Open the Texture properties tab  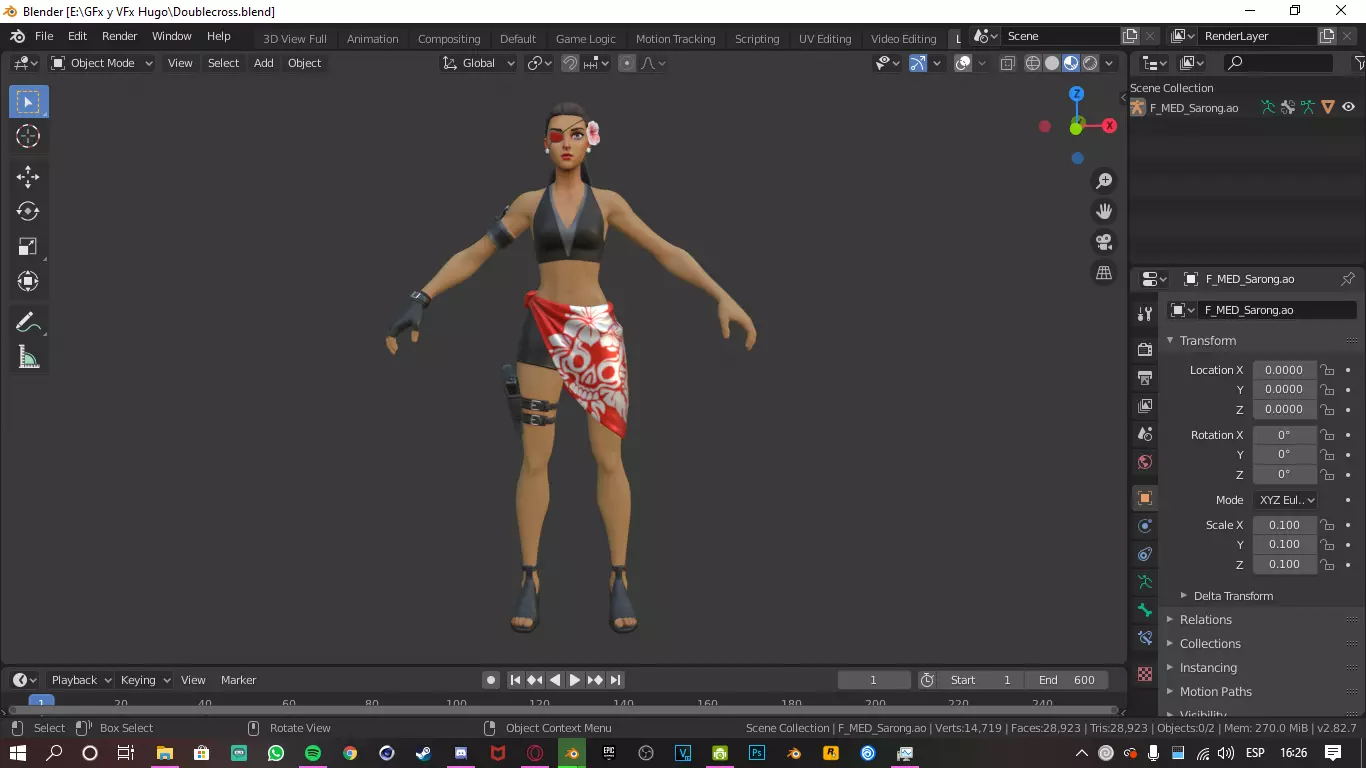click(1145, 674)
